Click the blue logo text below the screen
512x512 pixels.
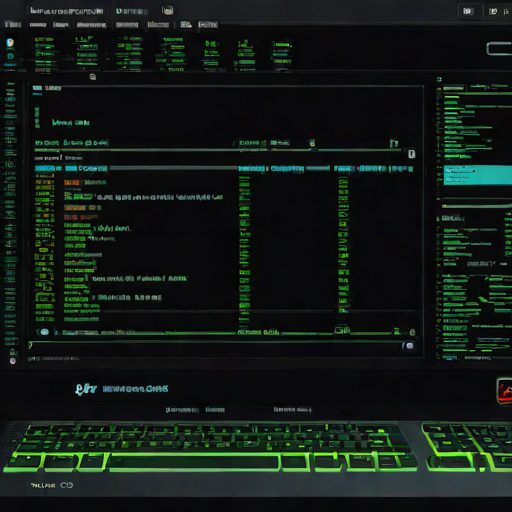coord(122,389)
